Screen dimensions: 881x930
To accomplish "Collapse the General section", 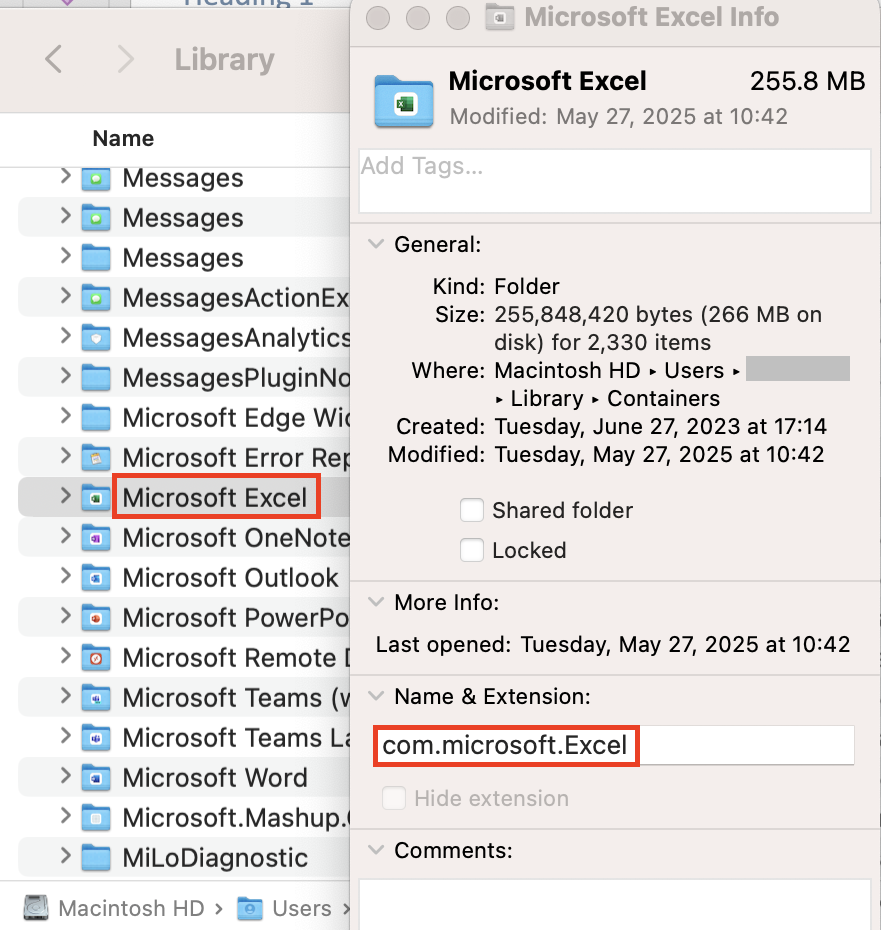I will 376,244.
